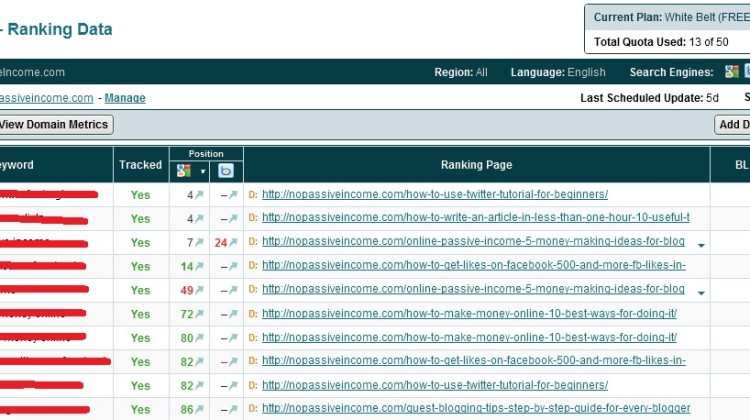Click the 'Region: All' text
The height and width of the screenshot is (420, 750).
pyautogui.click(x=461, y=72)
